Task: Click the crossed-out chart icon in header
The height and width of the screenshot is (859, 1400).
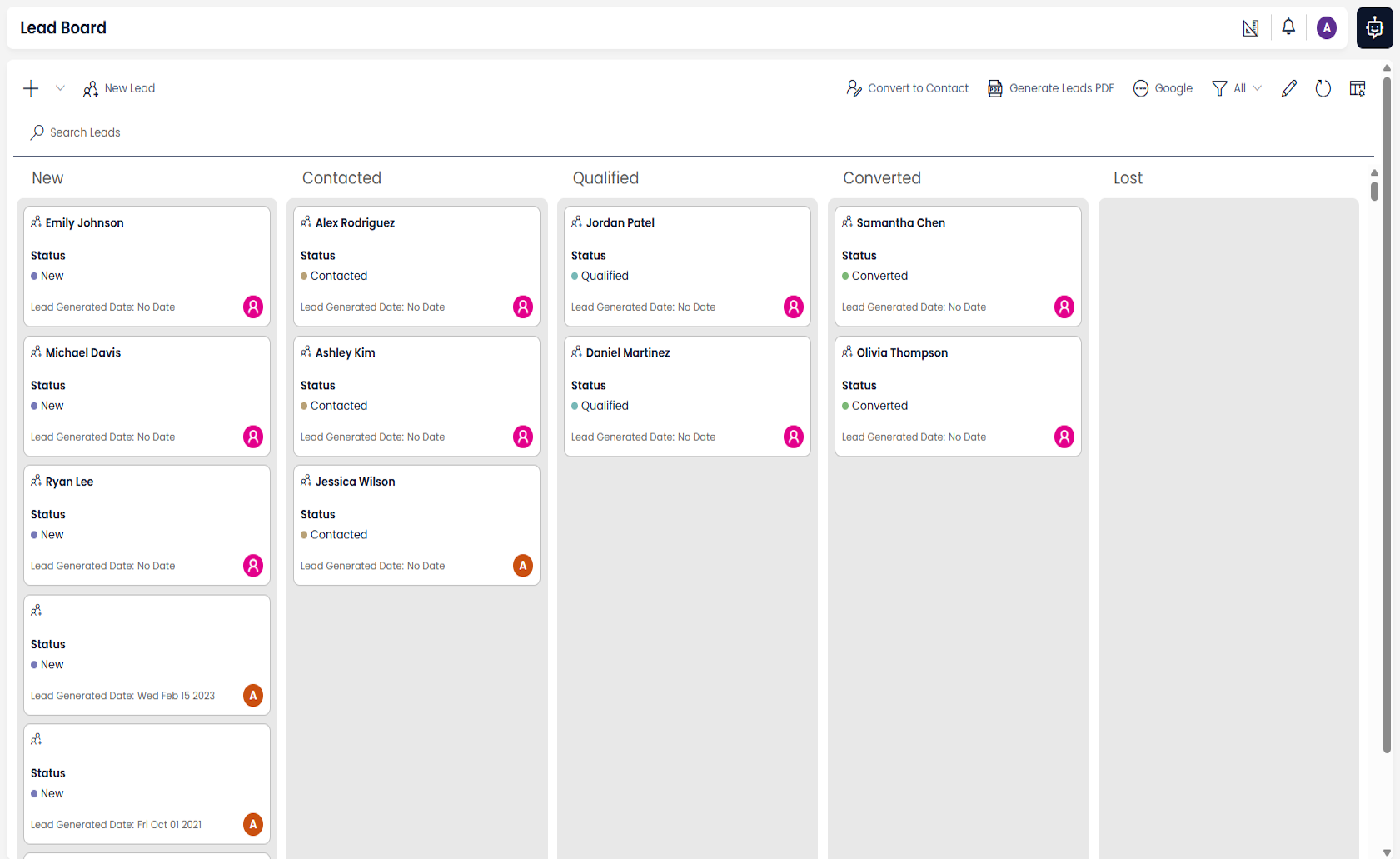Action: click(1251, 27)
